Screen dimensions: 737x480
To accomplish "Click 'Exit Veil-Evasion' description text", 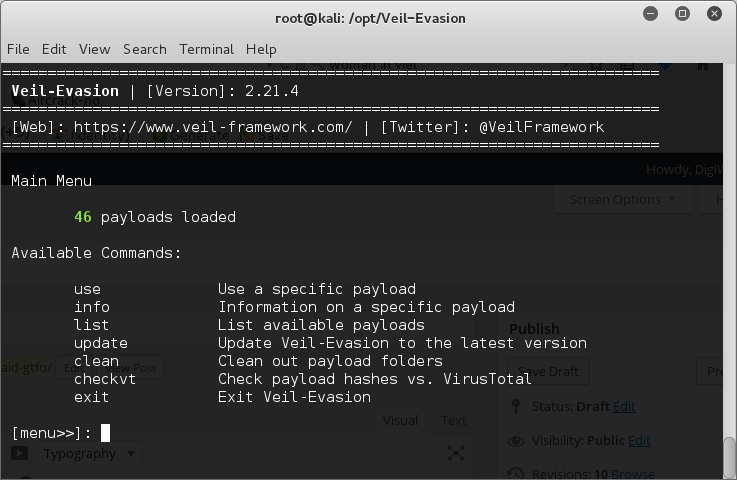I will [294, 397].
